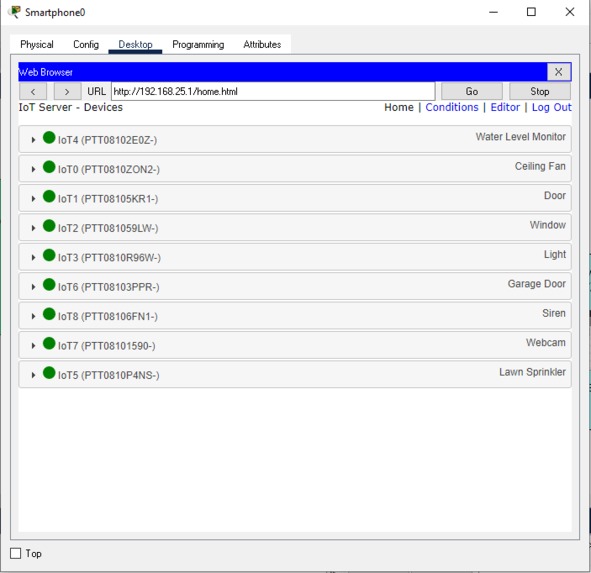Open the Programming tab
The height and width of the screenshot is (573, 591).
(198, 44)
